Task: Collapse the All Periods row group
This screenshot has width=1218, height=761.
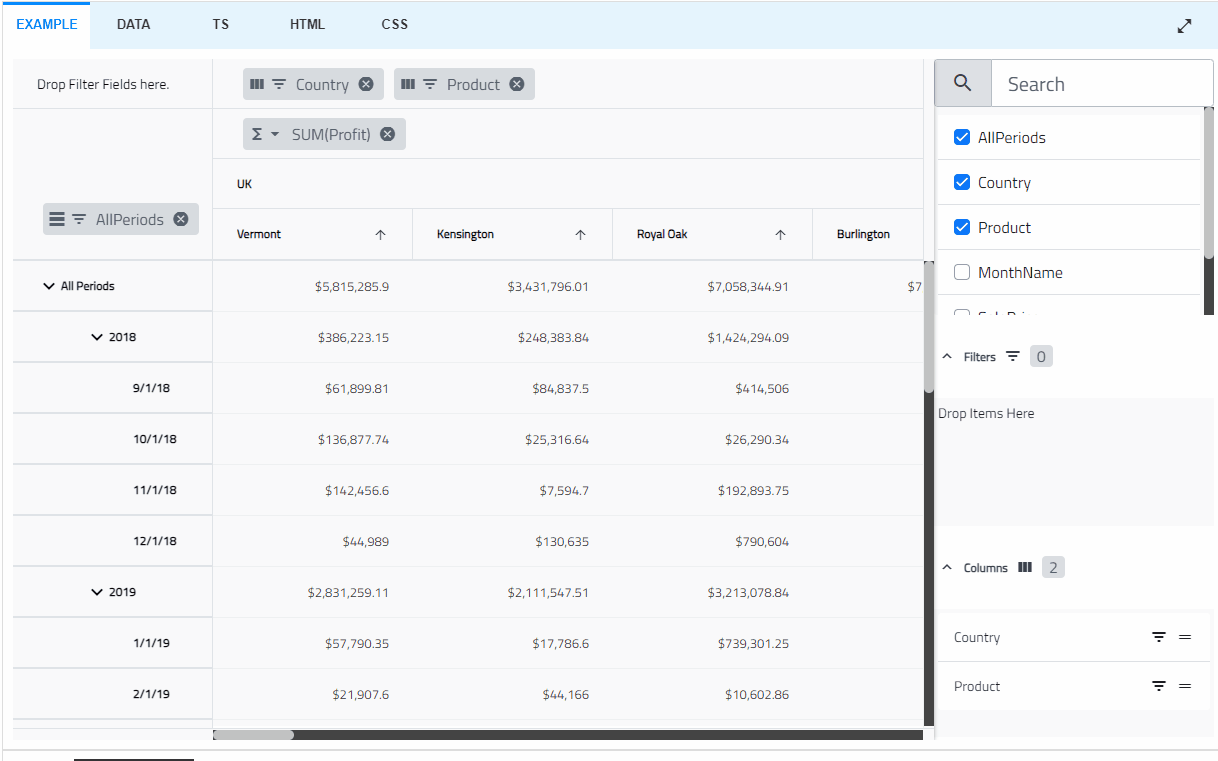Action: tap(48, 286)
